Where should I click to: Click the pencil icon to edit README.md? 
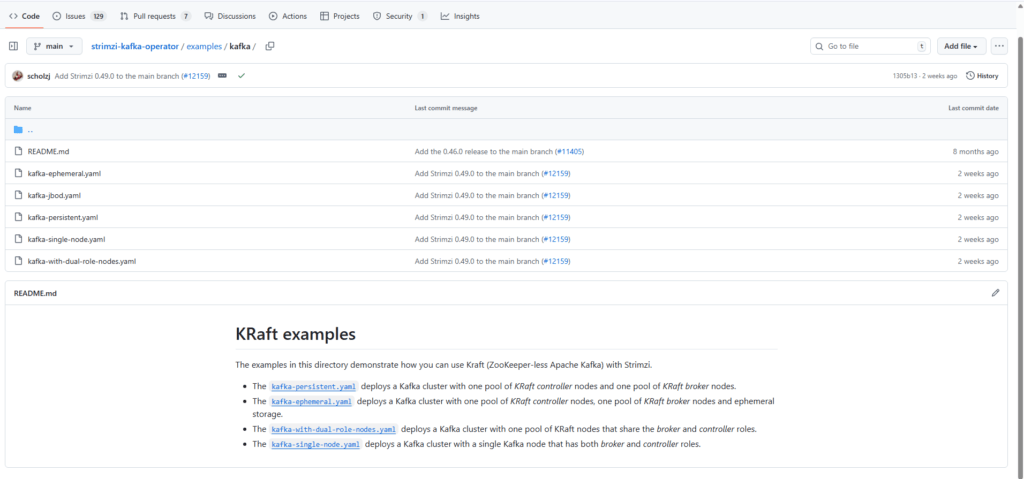(x=995, y=293)
